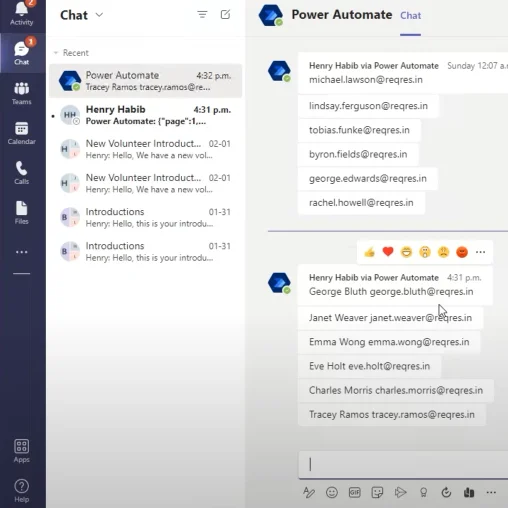This screenshot has width=508, height=508.
Task: Expand the Chat header dropdown
Action: point(99,15)
